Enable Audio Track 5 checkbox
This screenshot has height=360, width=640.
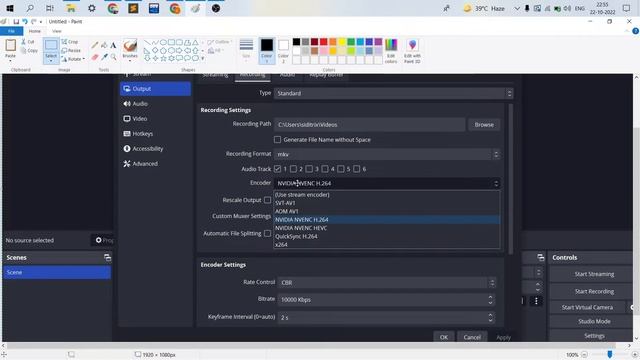(x=341, y=169)
